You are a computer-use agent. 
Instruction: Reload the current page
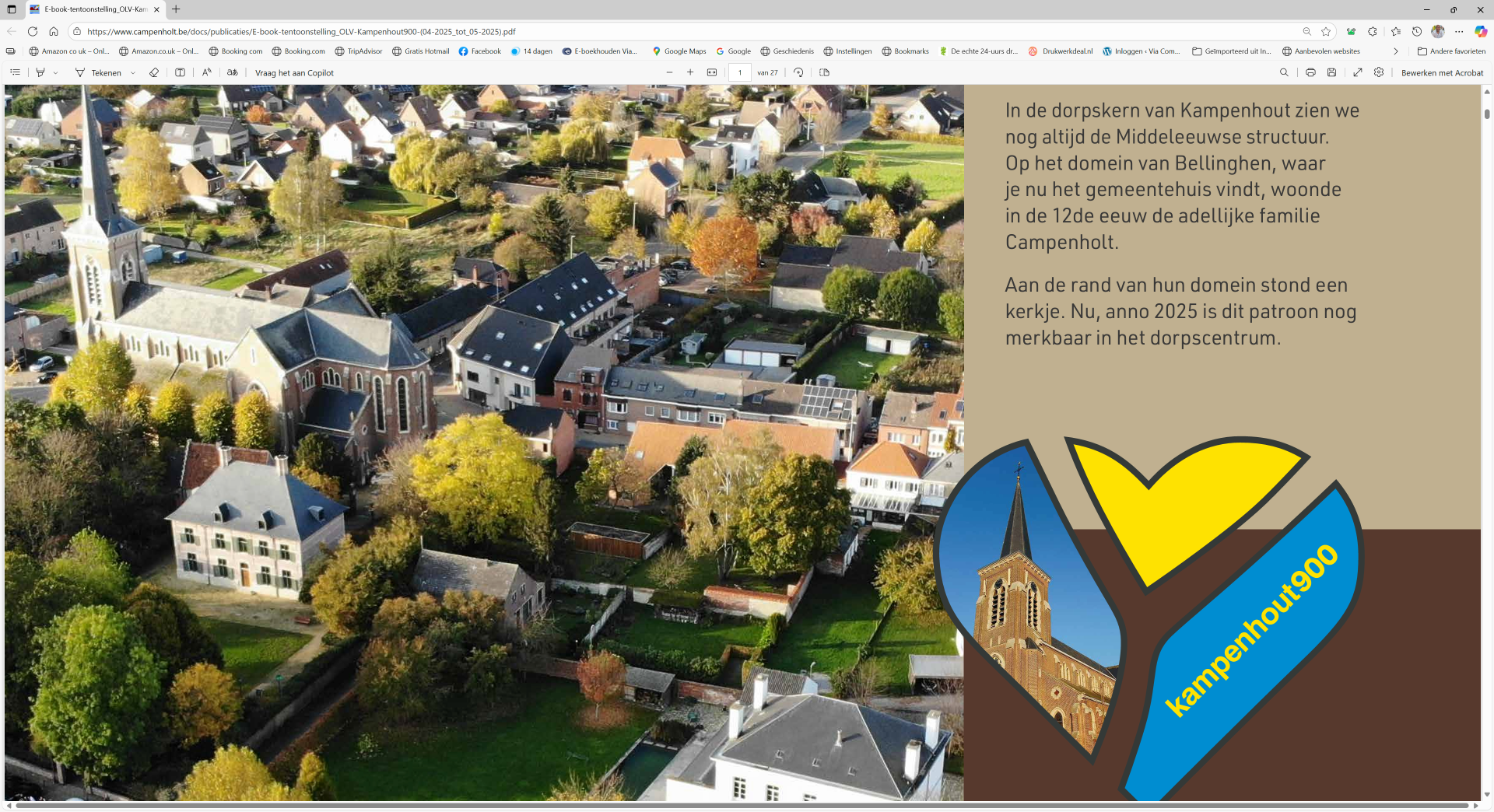tap(33, 31)
